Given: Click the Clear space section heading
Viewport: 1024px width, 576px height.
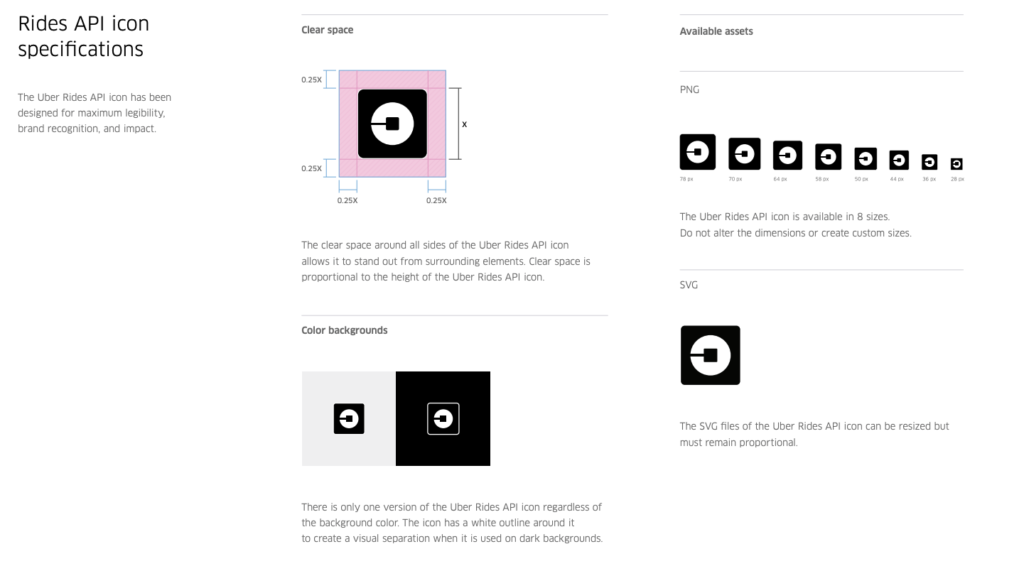Looking at the screenshot, I should pos(327,30).
